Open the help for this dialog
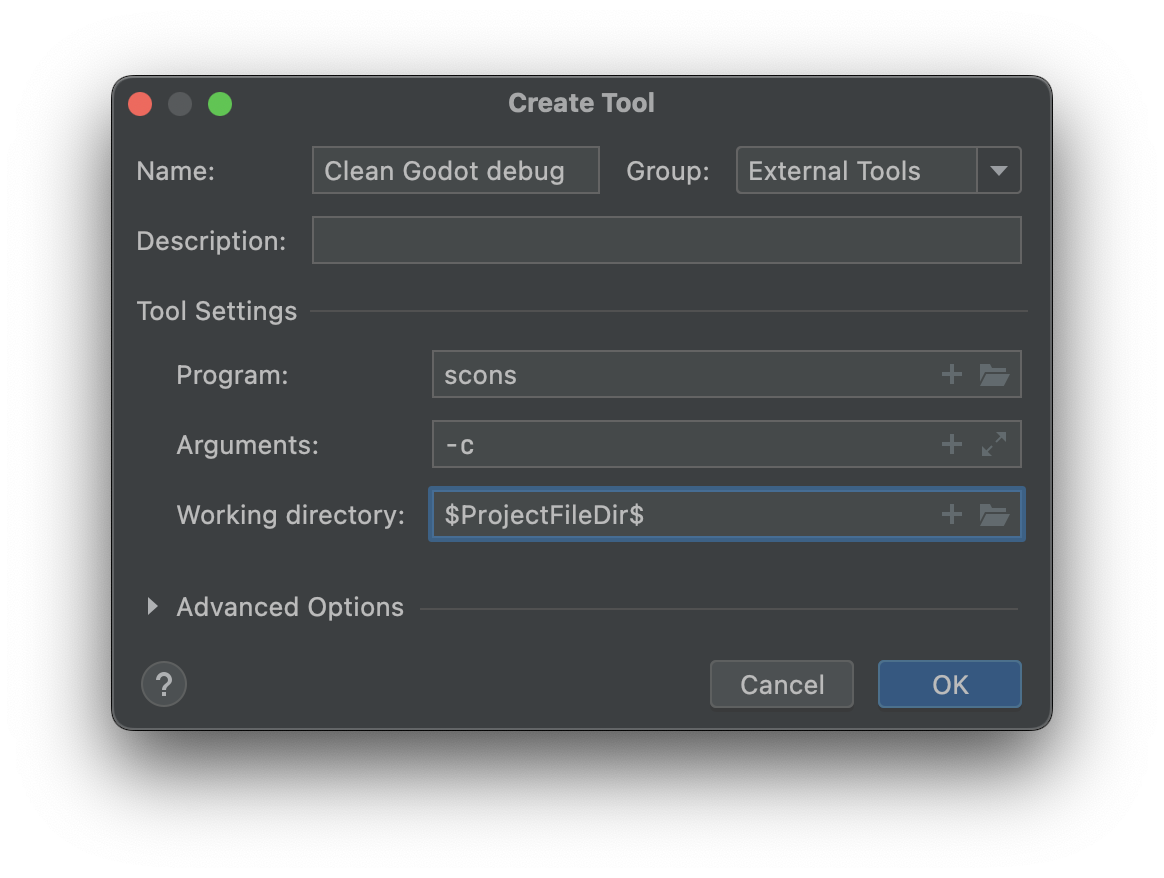The width and height of the screenshot is (1164, 878). pos(163,684)
